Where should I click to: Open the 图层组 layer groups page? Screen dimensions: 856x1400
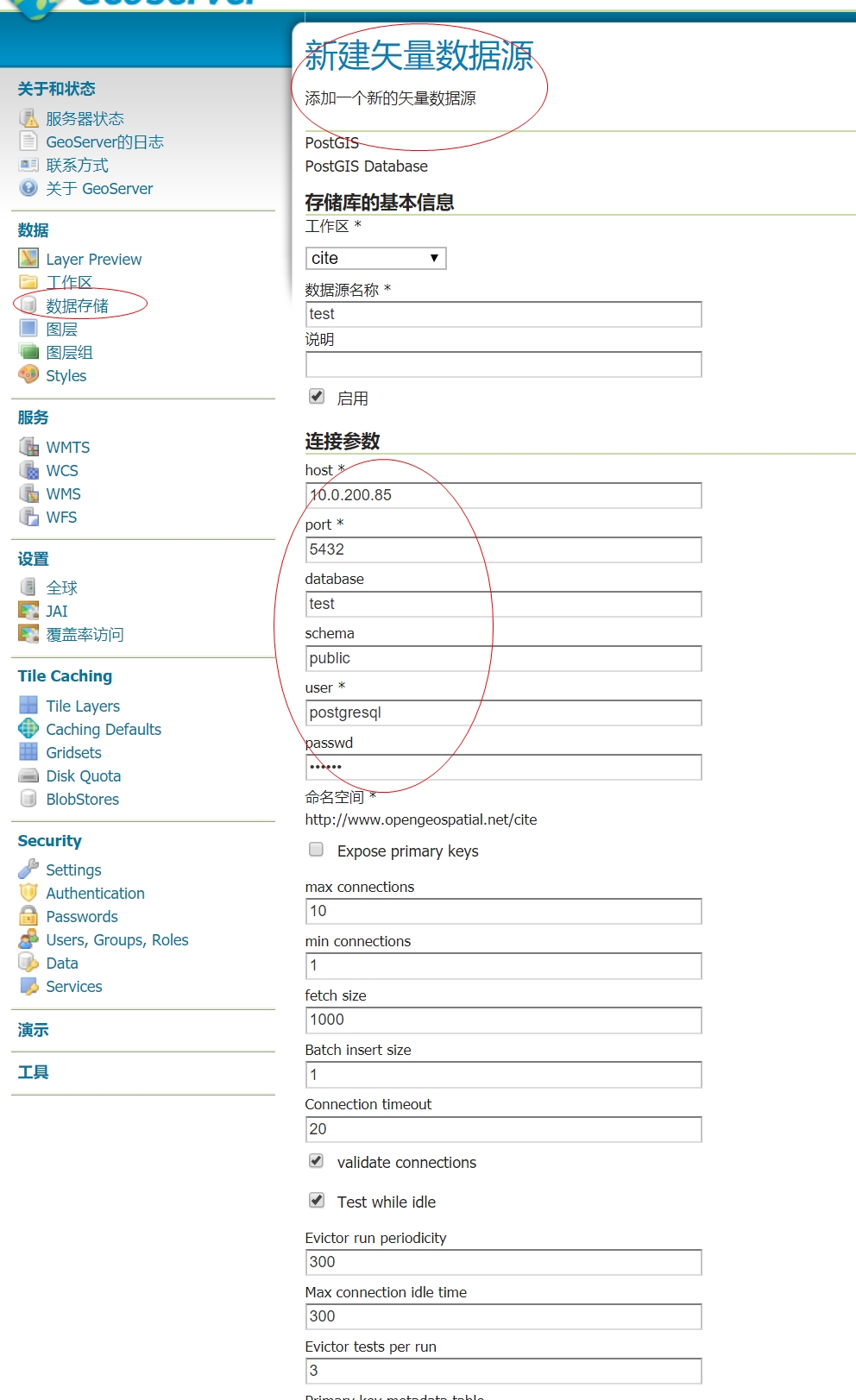(x=69, y=352)
